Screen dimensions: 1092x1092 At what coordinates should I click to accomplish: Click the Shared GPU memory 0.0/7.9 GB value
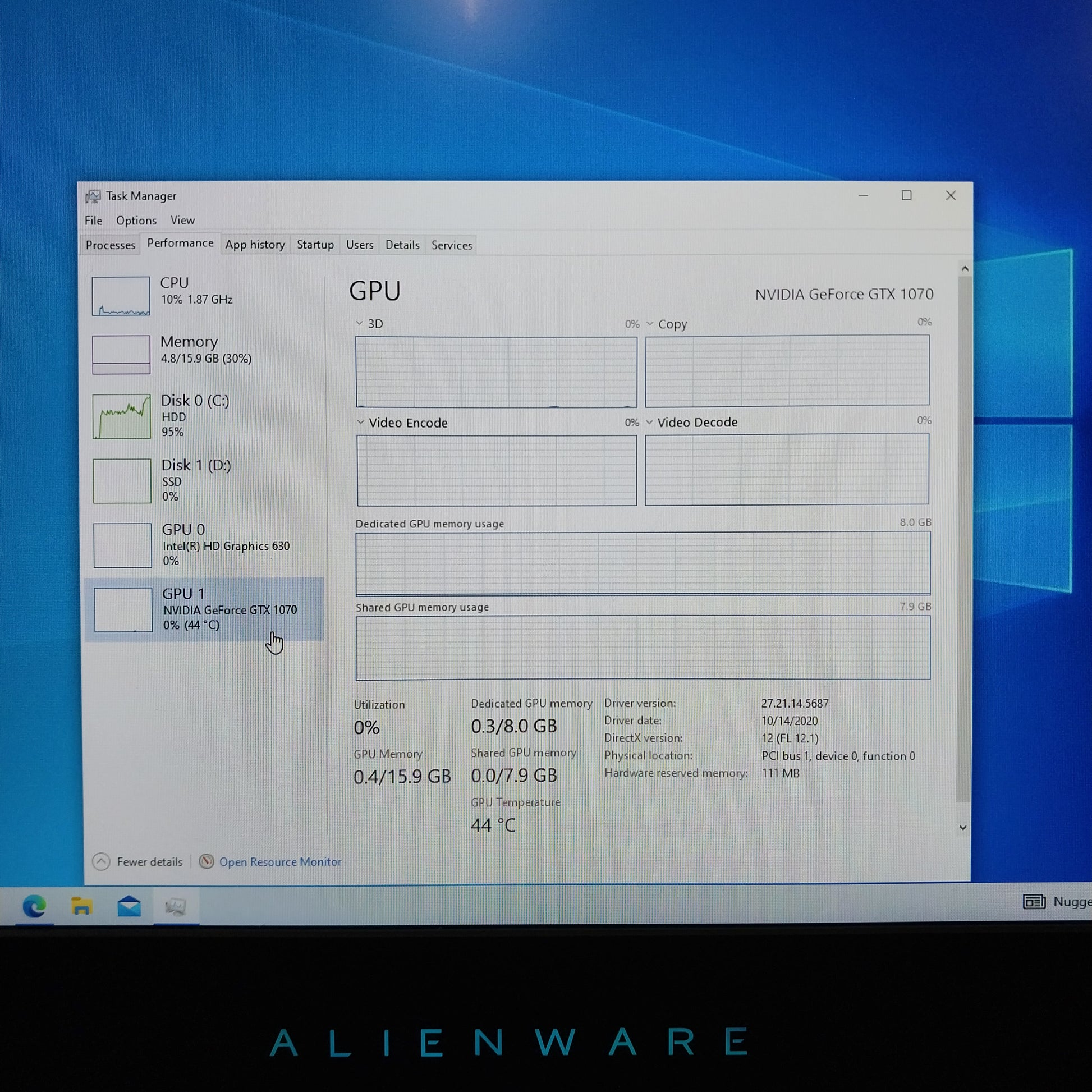point(514,776)
